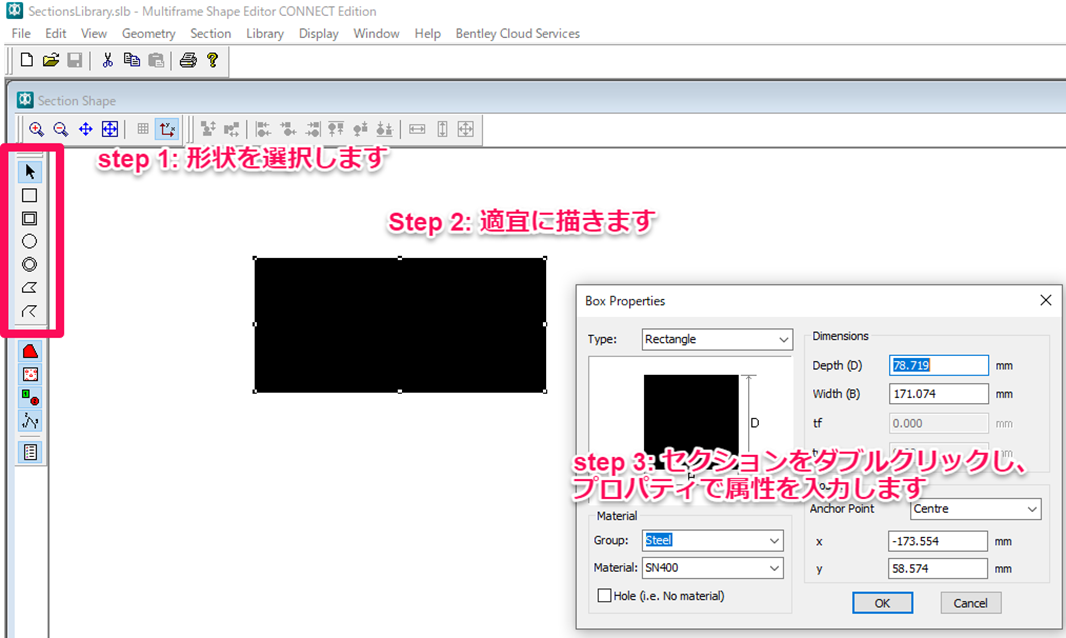Close the Box Properties dialog with X

point(1046,300)
